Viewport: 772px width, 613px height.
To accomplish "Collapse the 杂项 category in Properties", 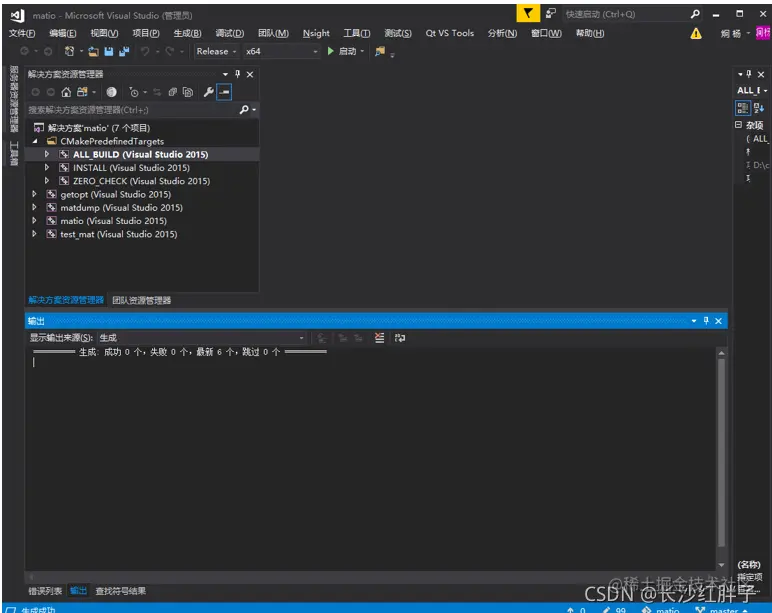I will pos(738,125).
